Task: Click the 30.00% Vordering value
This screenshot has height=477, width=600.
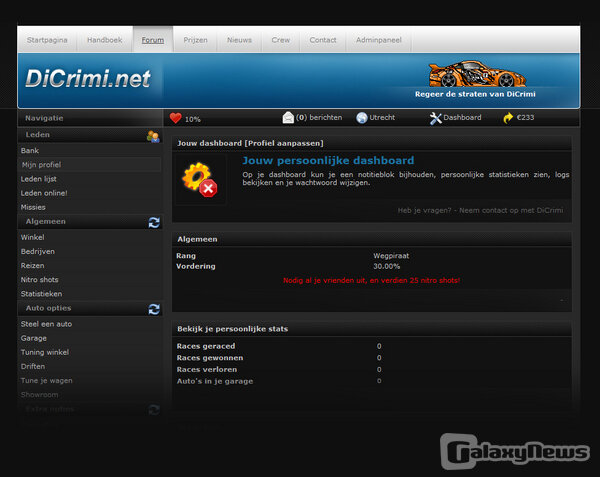Action: [386, 266]
